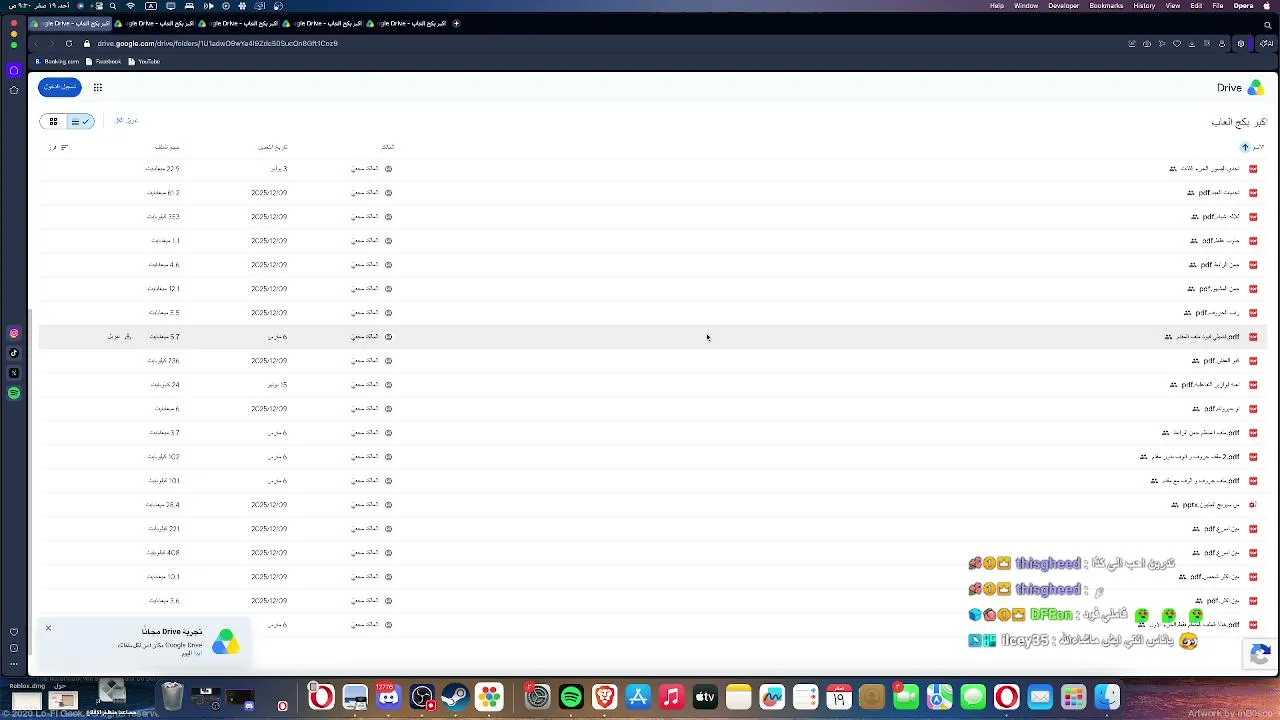
Task: Open Opera sidebar Aria AI icon
Action: [14, 70]
